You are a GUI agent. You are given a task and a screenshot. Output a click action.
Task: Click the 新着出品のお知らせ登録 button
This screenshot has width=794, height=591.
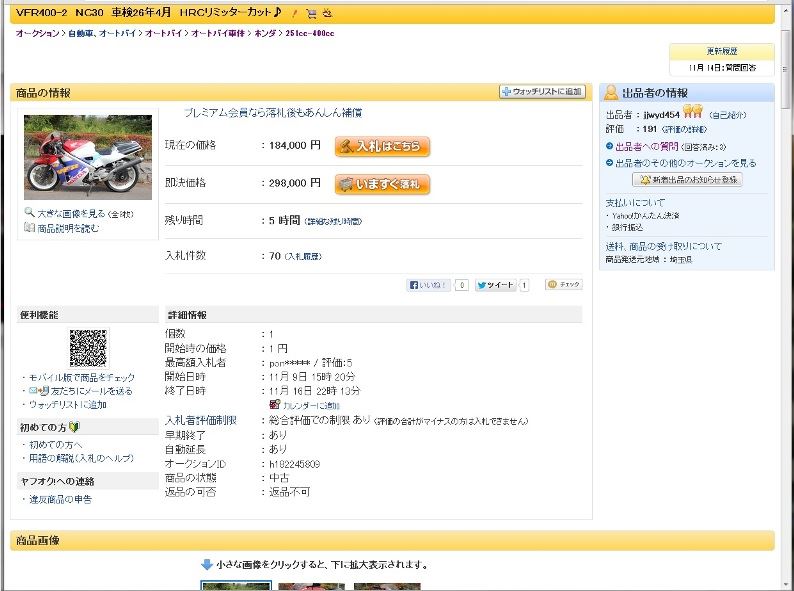(687, 179)
